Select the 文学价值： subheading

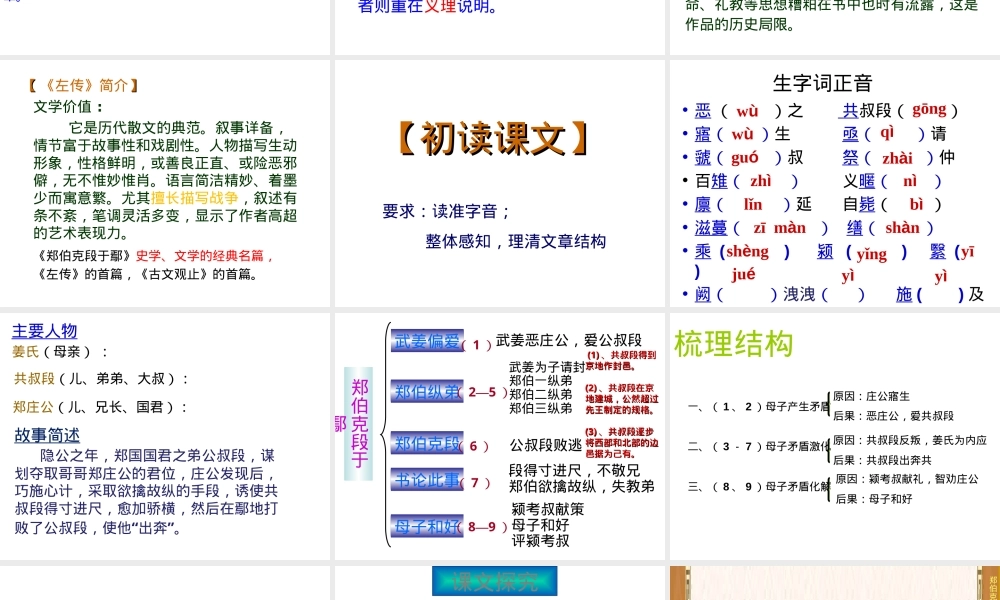tap(69, 106)
